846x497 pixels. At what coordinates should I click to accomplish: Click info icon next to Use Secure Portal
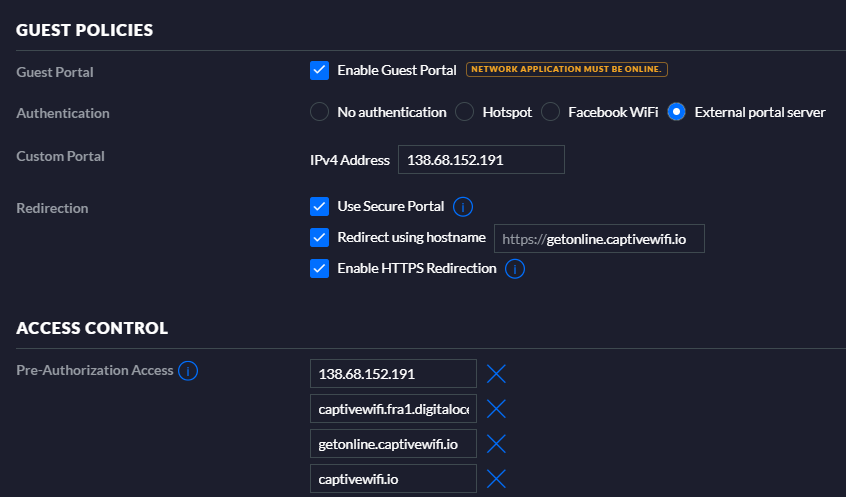pyautogui.click(x=462, y=207)
